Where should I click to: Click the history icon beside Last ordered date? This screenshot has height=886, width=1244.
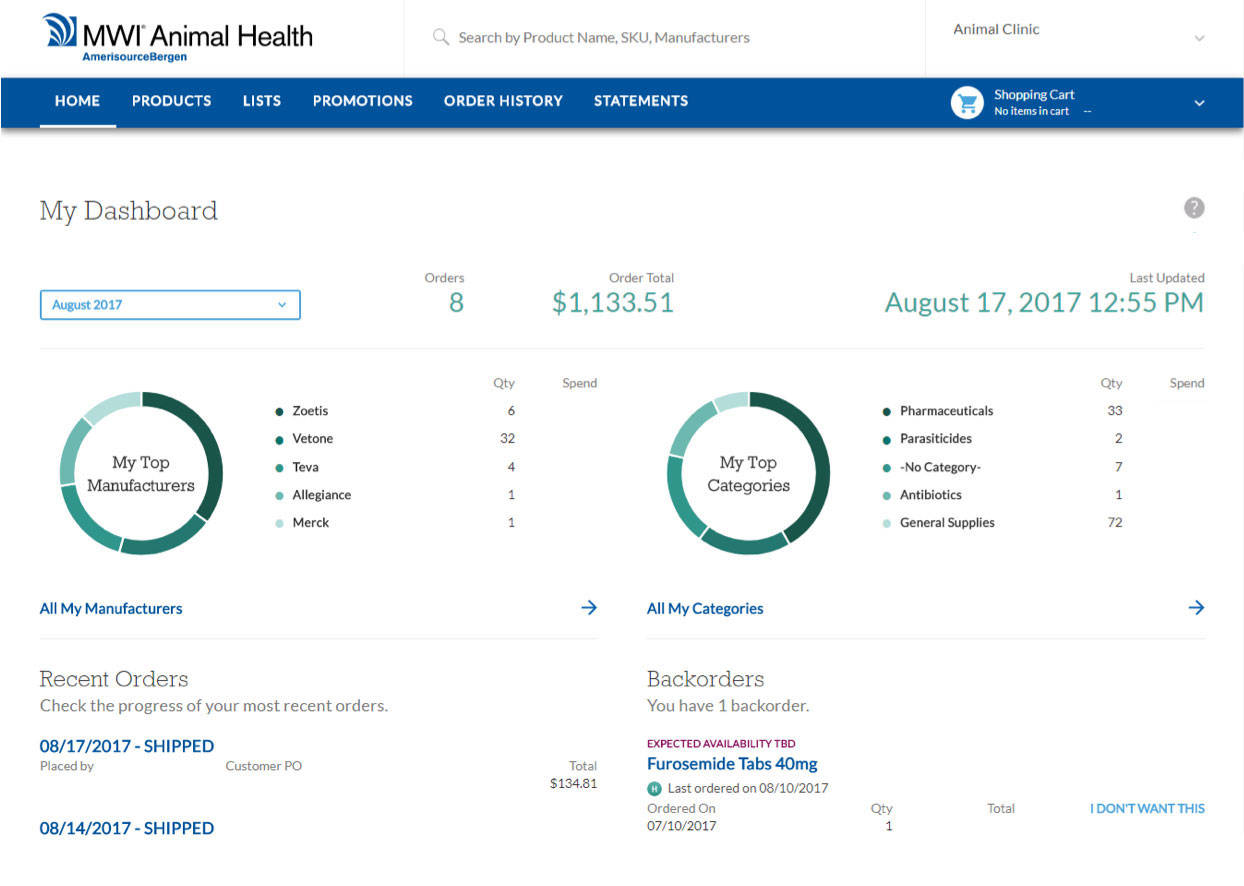coord(654,788)
